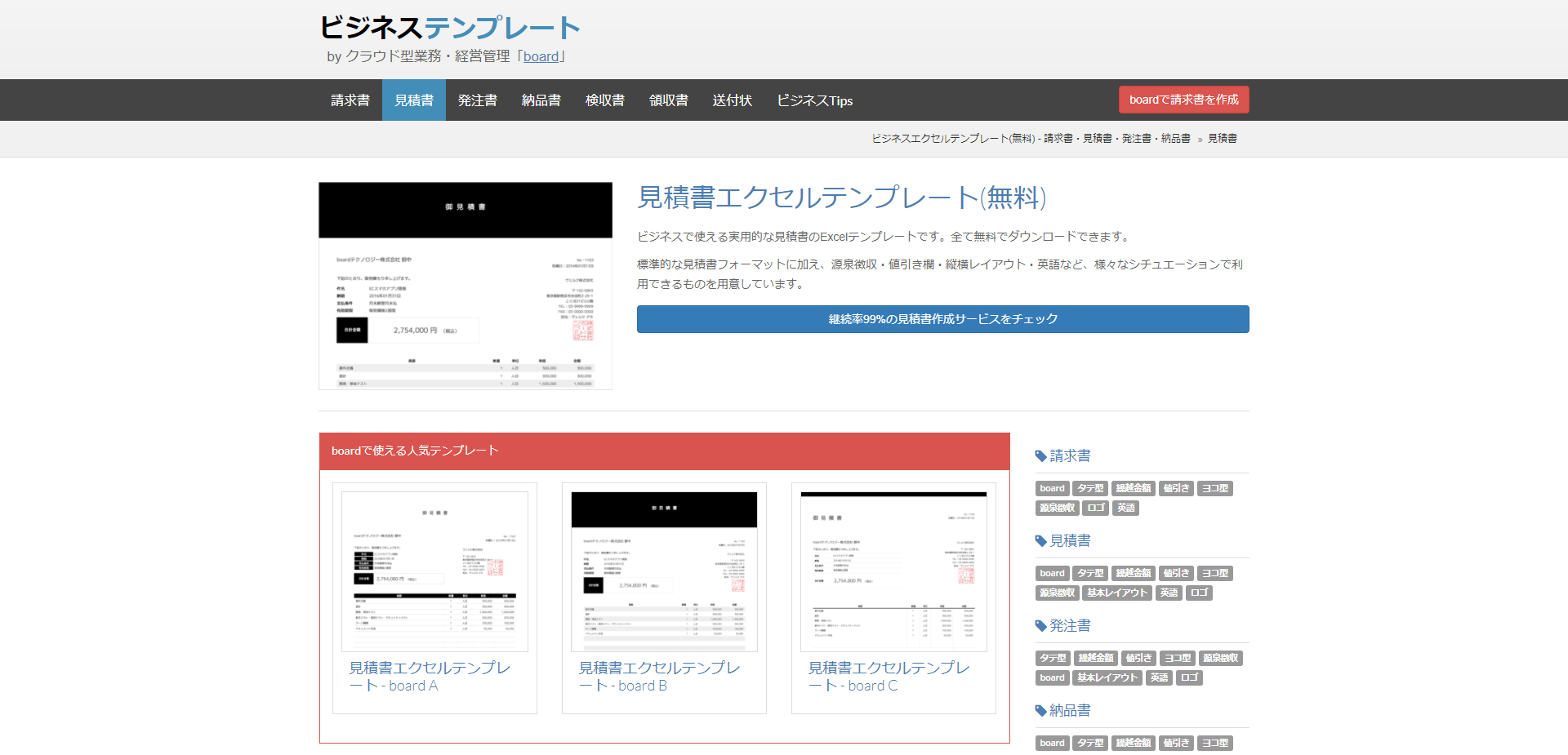Open the board link in the header

(x=541, y=56)
